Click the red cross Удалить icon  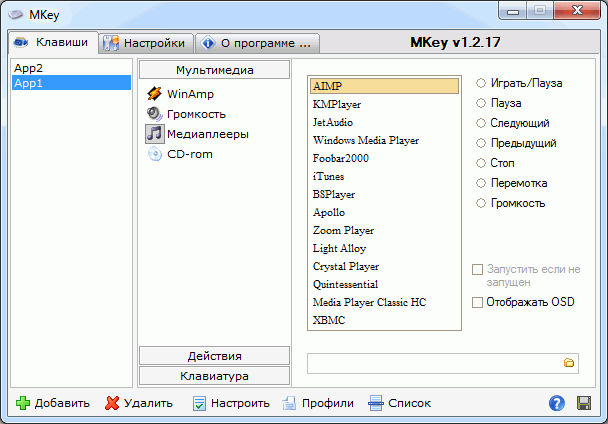point(112,403)
